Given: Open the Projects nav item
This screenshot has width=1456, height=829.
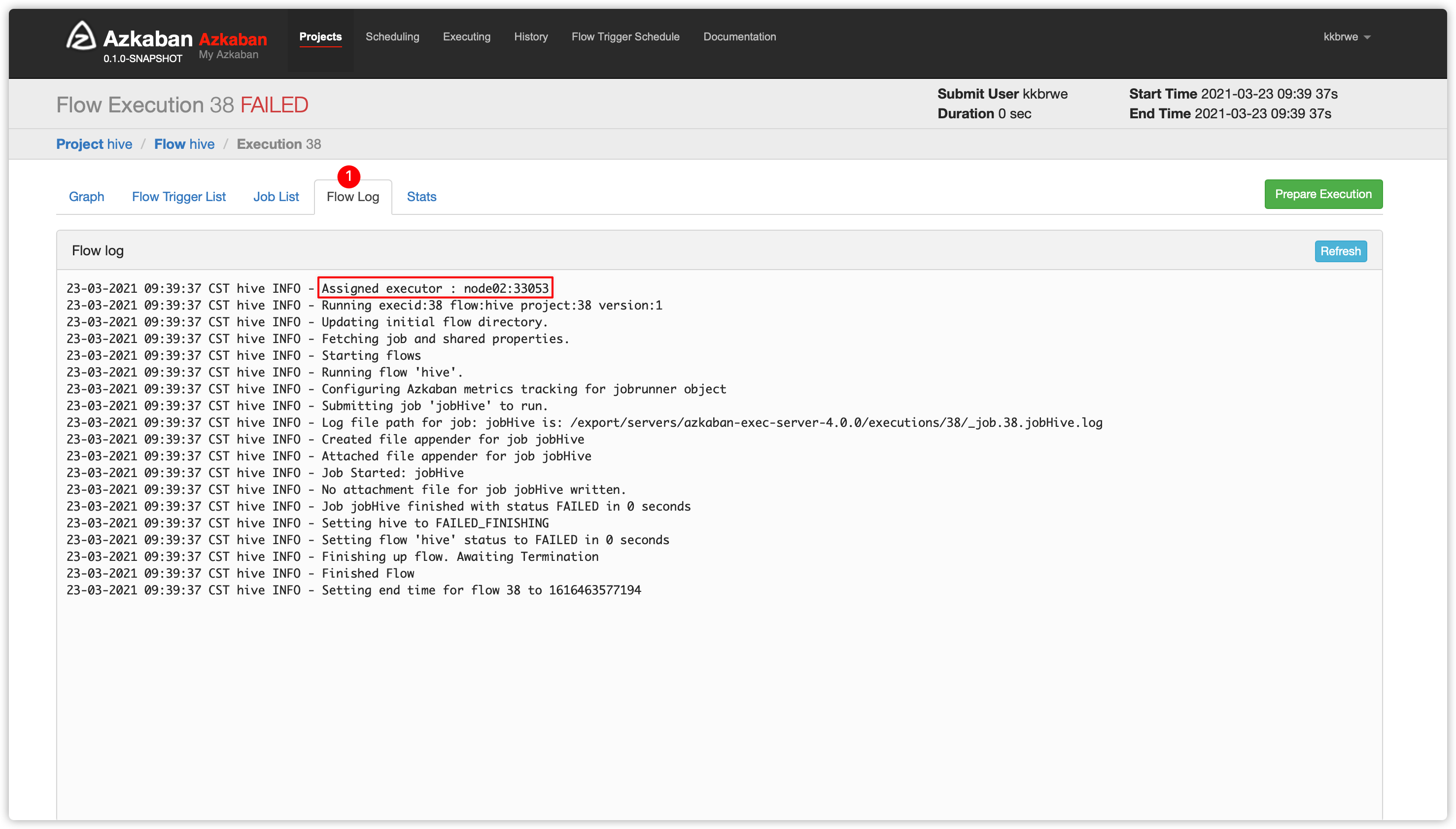Looking at the screenshot, I should click(320, 36).
